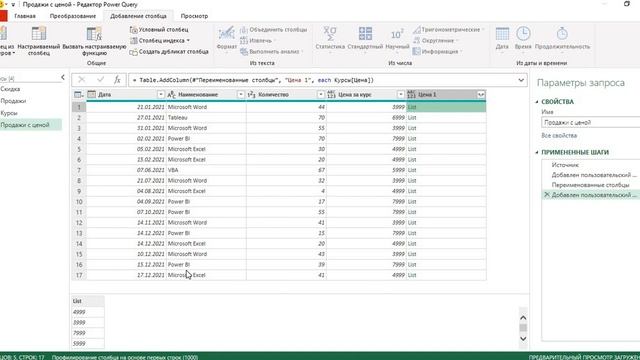Collapse the ПРИМЕНЕННЫЕ ШАГИ section
This screenshot has width=640, height=360.
click(x=537, y=152)
